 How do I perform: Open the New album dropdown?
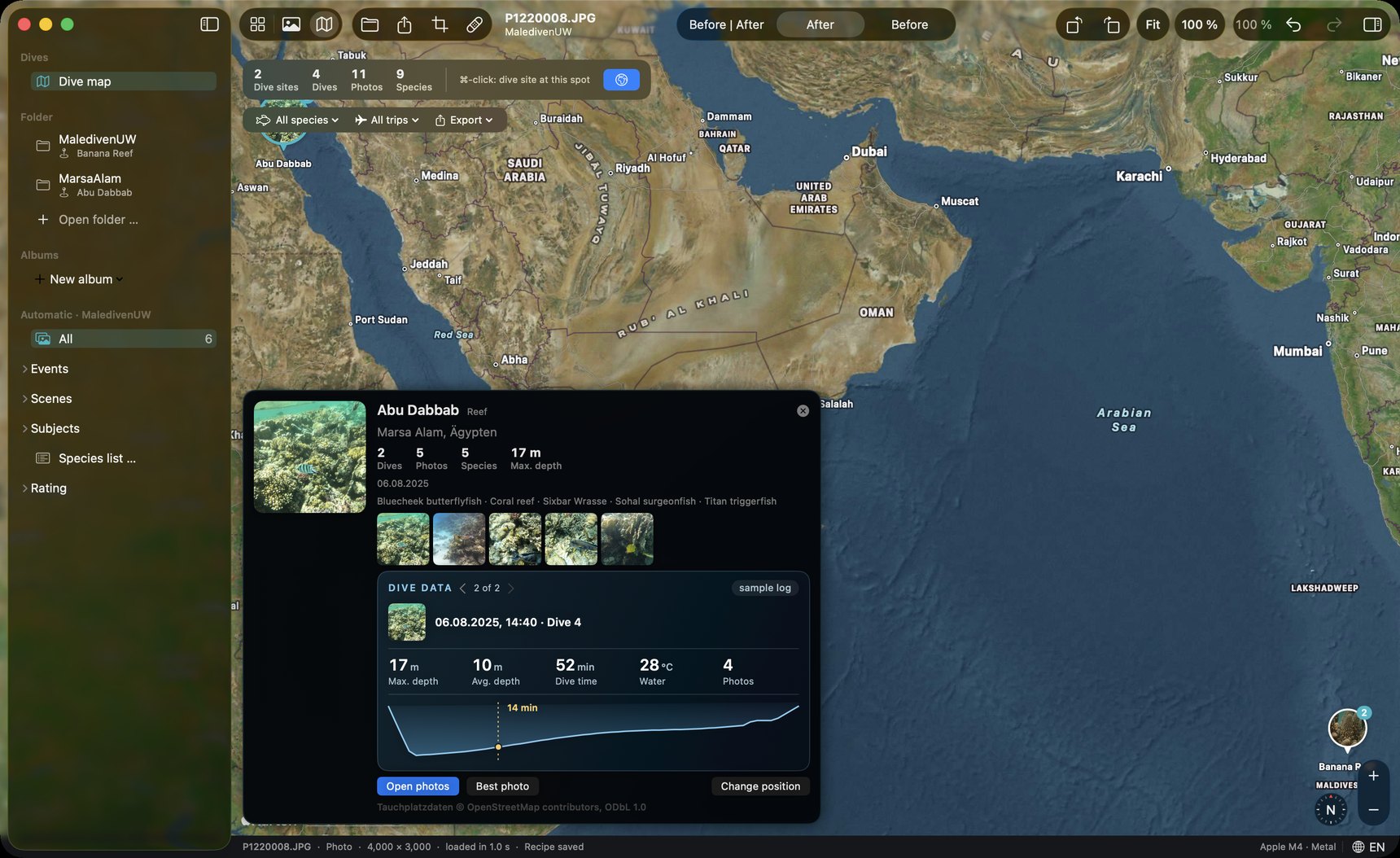(79, 279)
